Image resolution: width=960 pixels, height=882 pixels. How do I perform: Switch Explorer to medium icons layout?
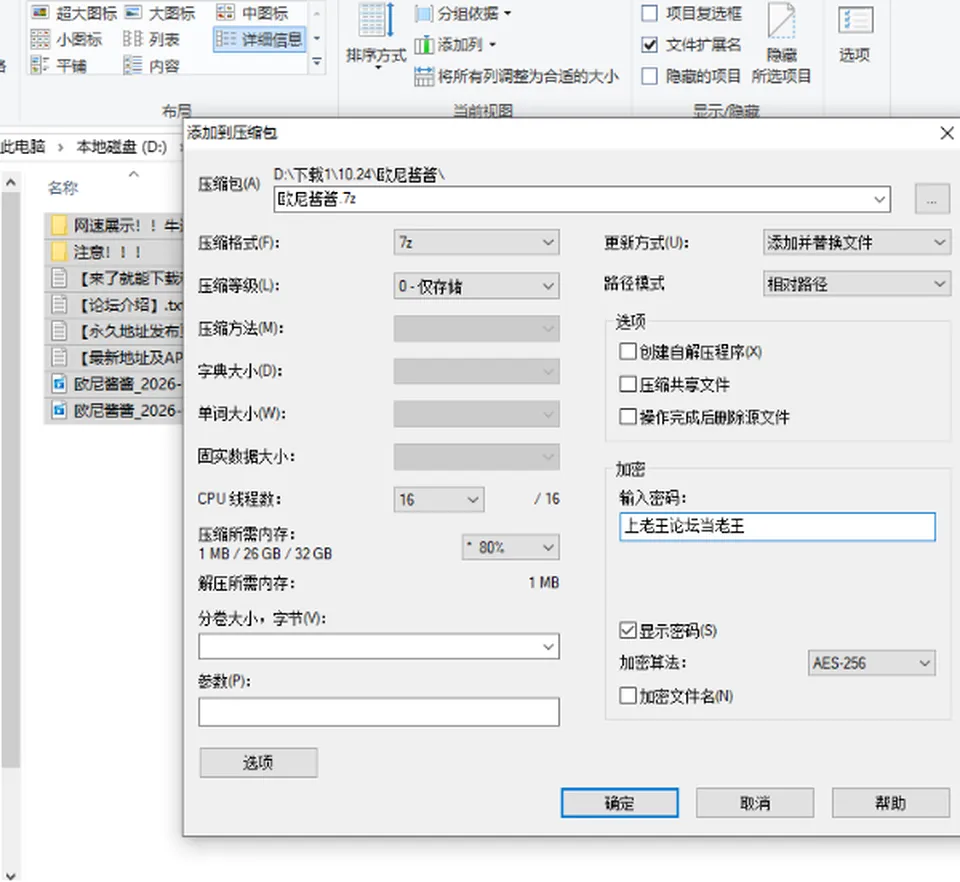point(252,13)
